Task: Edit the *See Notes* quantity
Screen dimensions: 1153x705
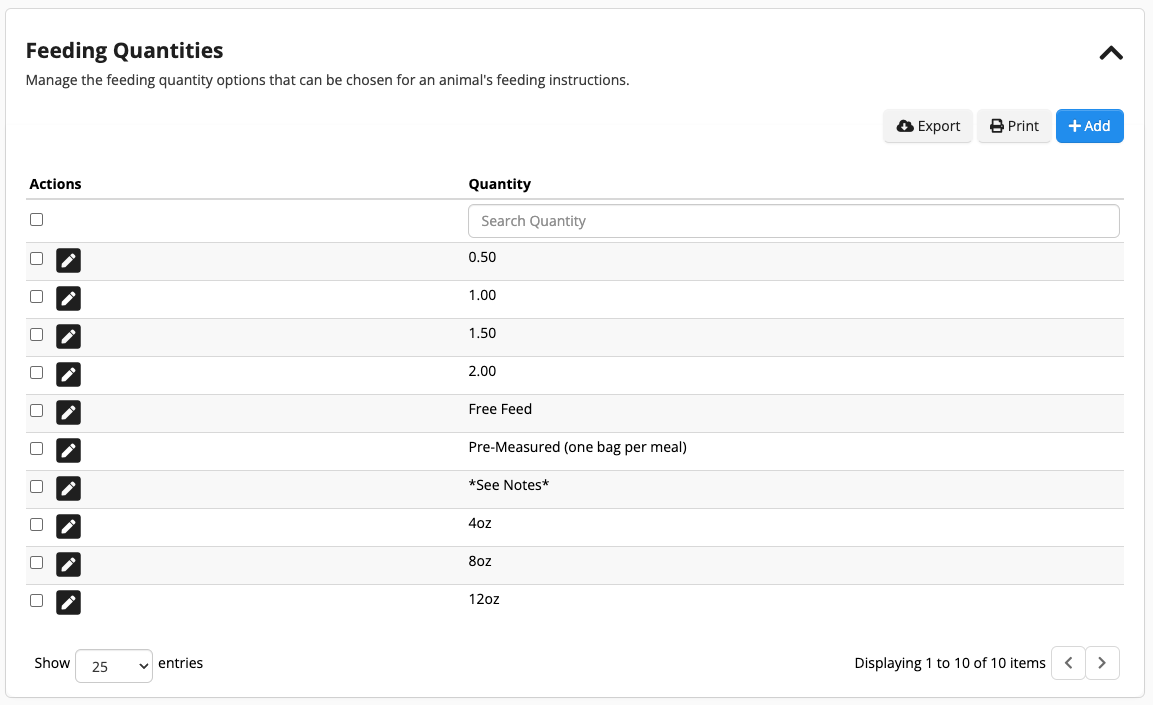Action: pos(68,488)
